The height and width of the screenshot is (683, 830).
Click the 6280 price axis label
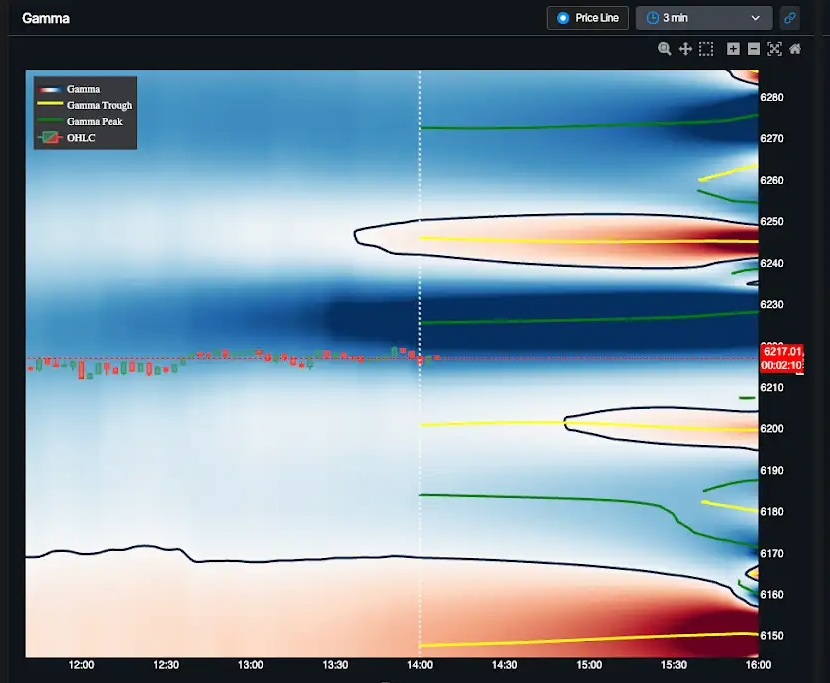coord(772,97)
